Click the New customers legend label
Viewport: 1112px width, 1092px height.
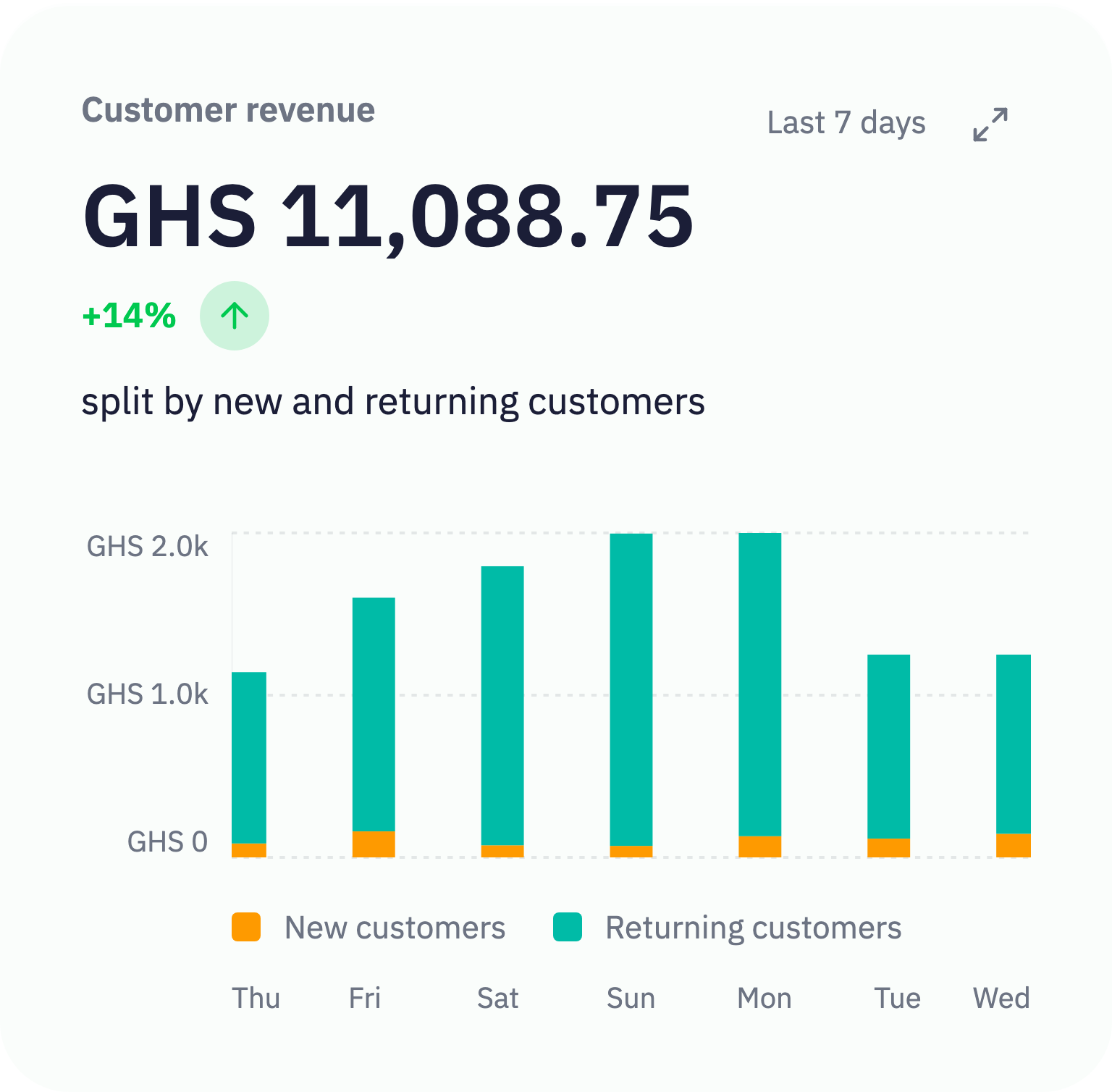coord(395,928)
